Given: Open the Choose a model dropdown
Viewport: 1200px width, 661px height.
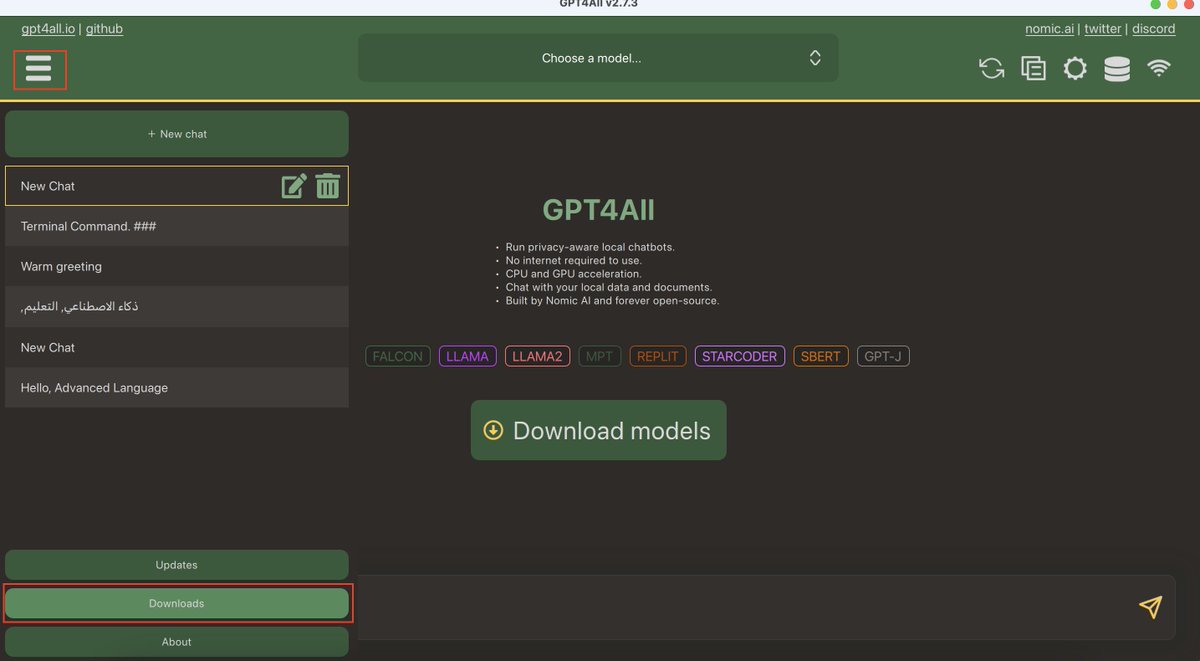Looking at the screenshot, I should pos(598,58).
